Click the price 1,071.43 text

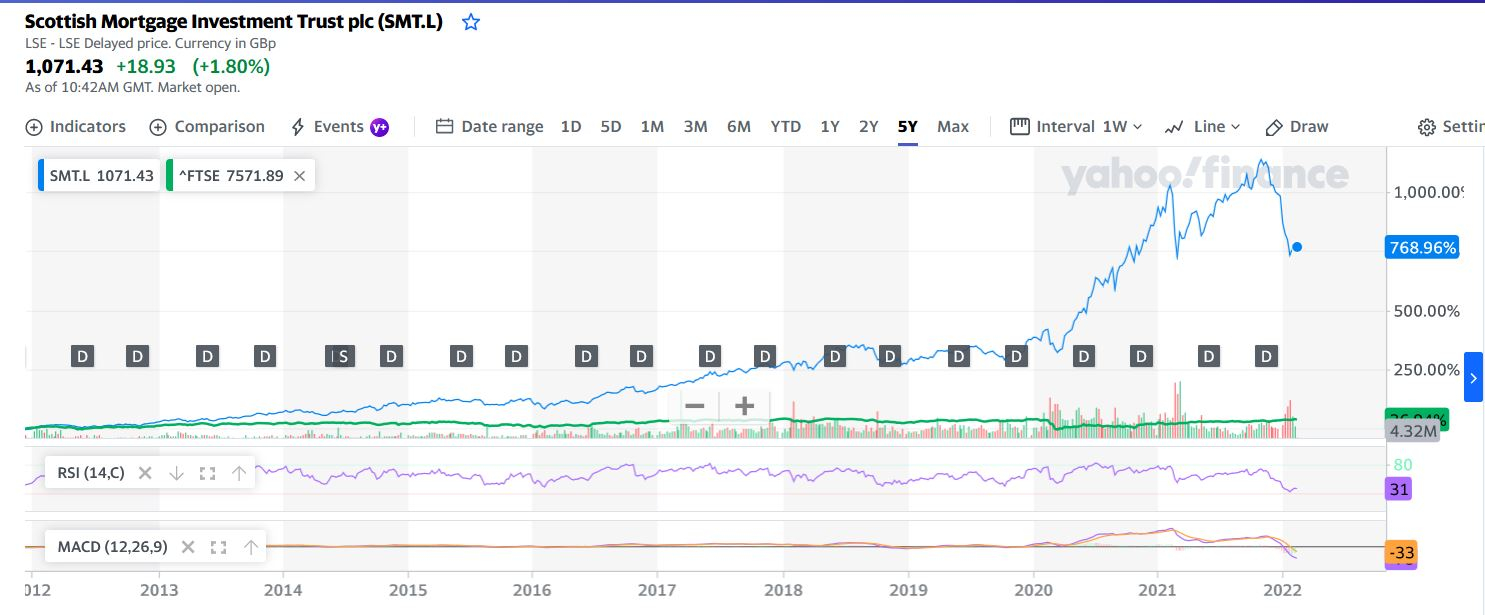click(64, 66)
